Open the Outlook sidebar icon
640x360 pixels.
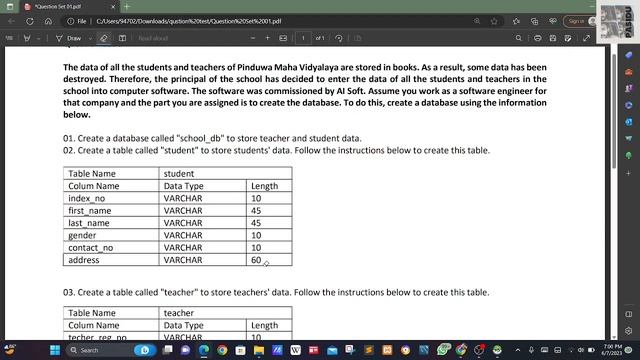coord(629,122)
